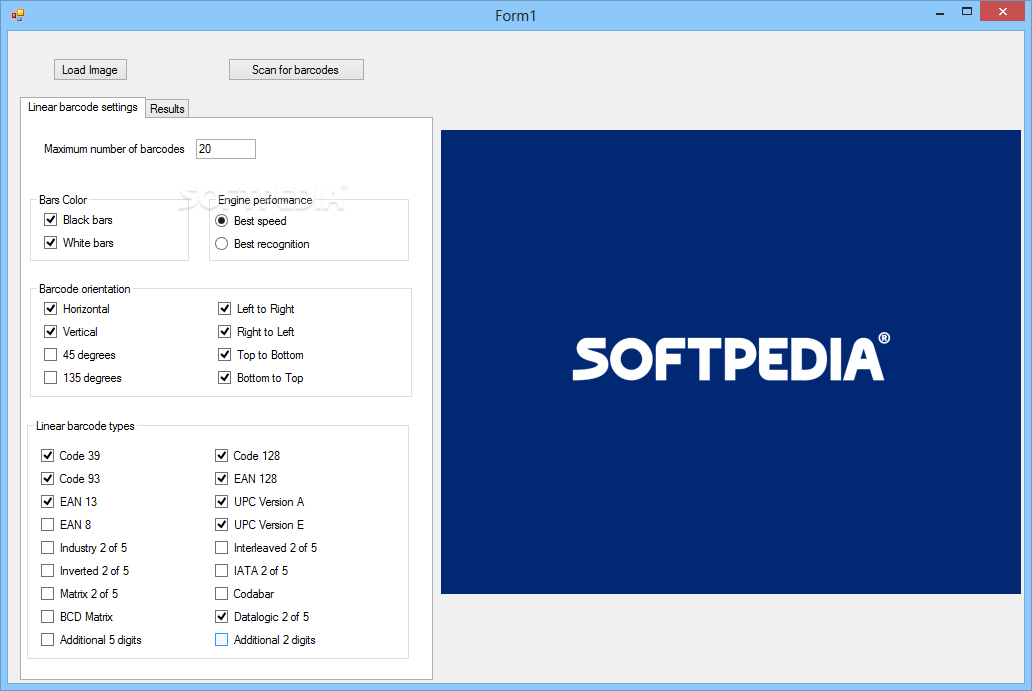Toggle the EAN 13 checkbox
Image resolution: width=1032 pixels, height=691 pixels.
(47, 501)
